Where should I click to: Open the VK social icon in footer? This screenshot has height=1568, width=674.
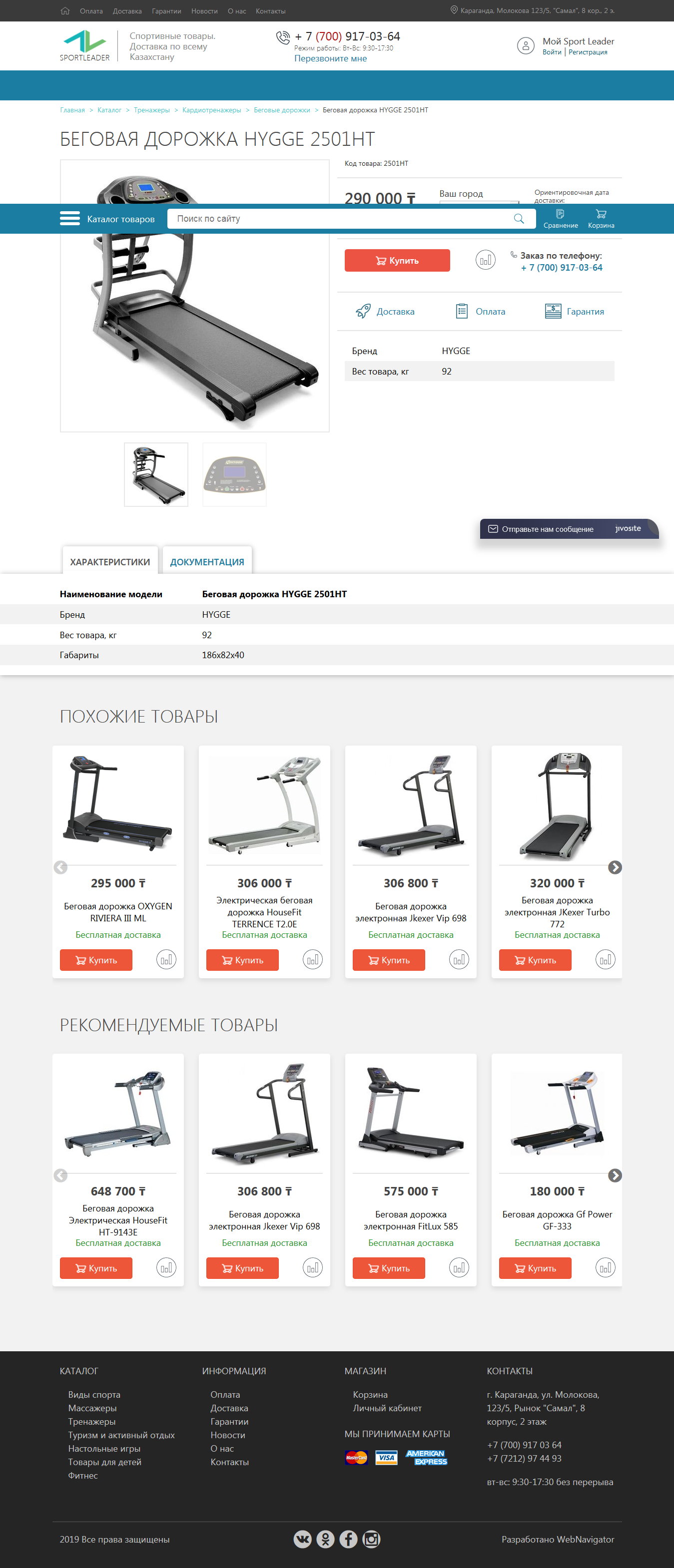303,1539
